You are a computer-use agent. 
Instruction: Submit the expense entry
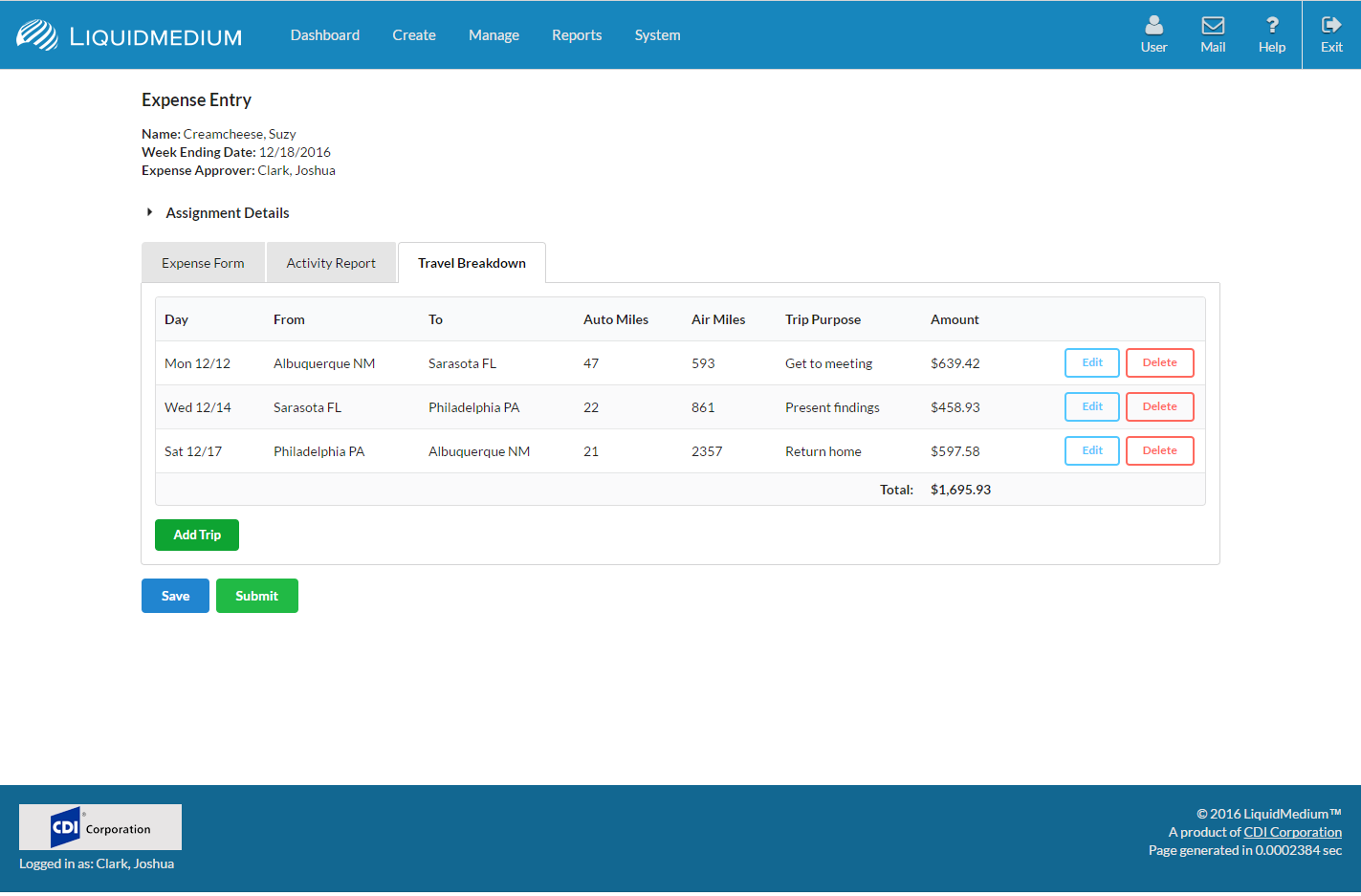257,596
